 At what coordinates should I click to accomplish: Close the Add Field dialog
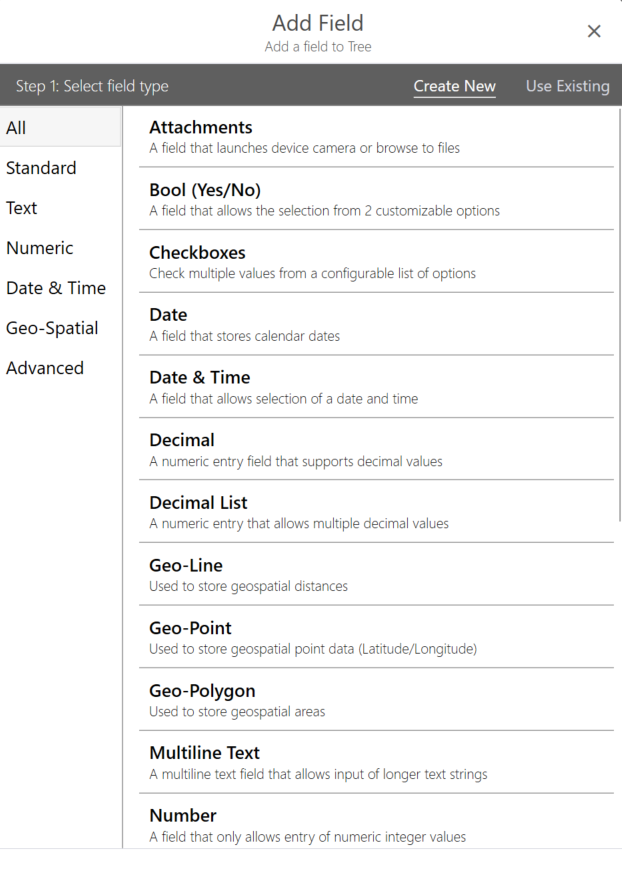[594, 32]
